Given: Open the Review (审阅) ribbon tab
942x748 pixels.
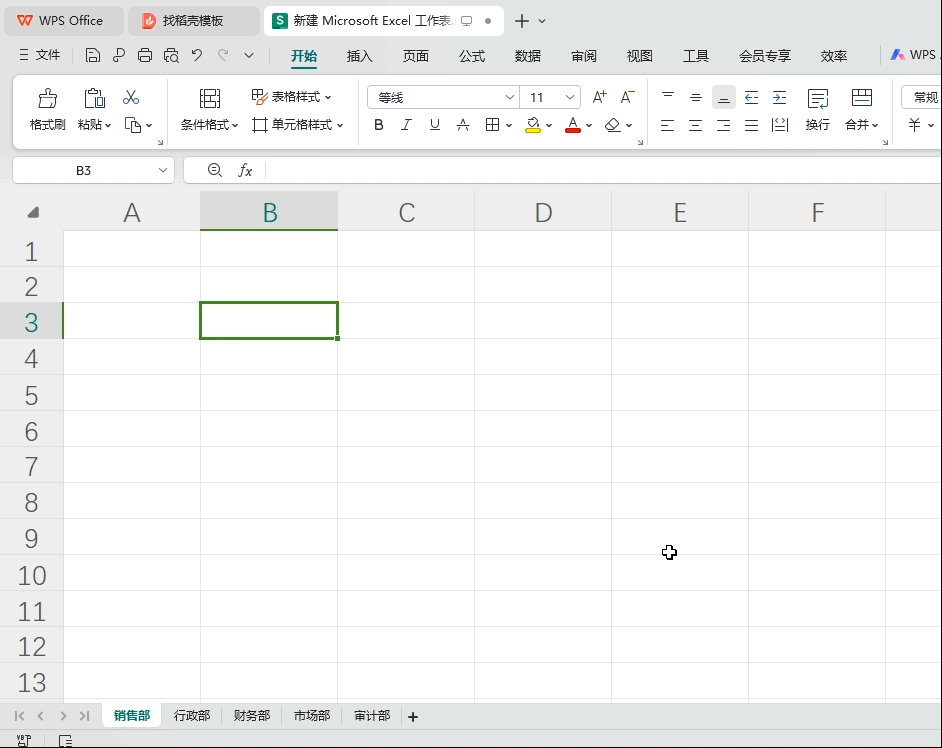Looking at the screenshot, I should click(x=583, y=56).
